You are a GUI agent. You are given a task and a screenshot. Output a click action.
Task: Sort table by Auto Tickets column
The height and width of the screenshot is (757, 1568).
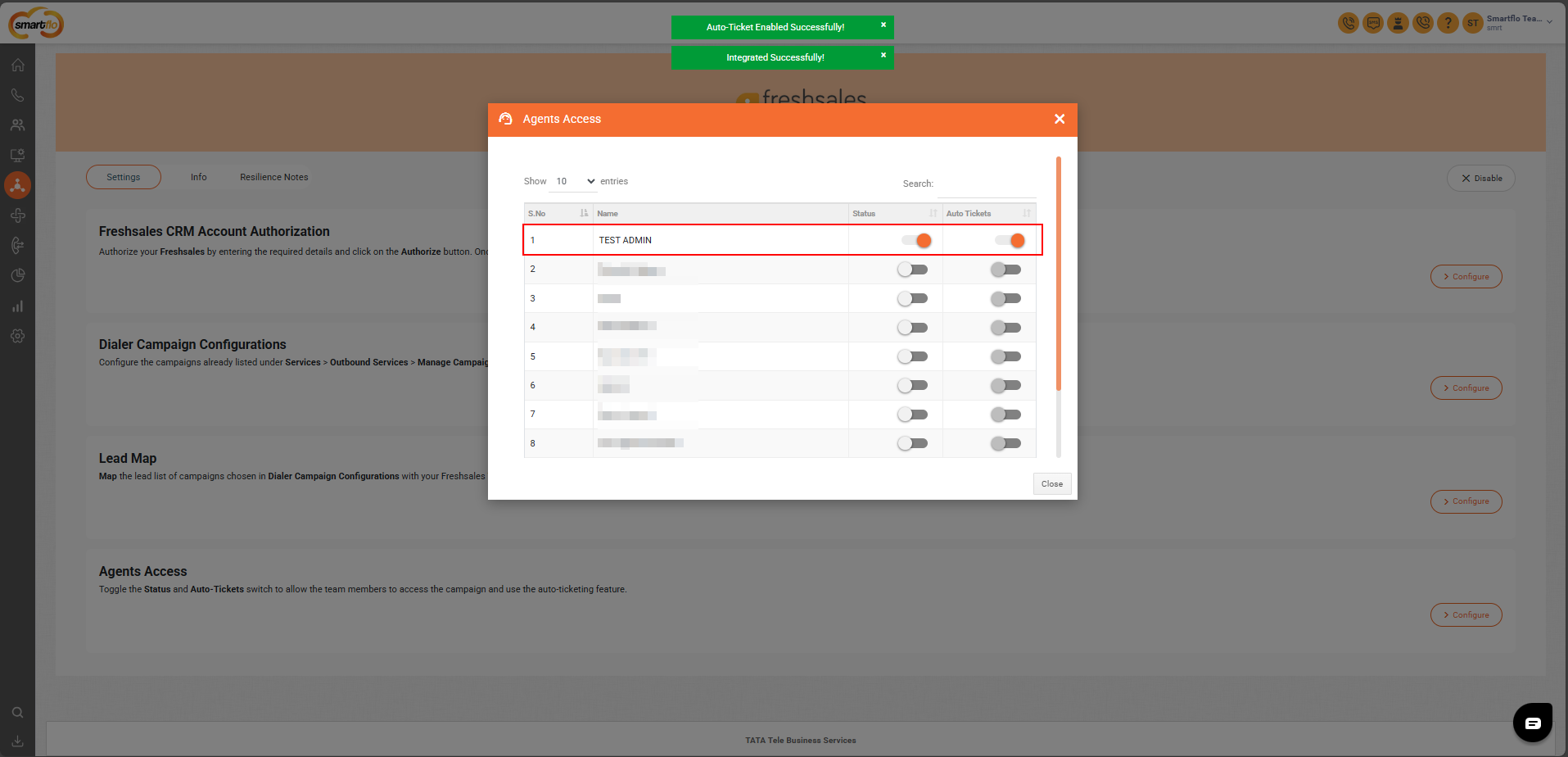989,213
